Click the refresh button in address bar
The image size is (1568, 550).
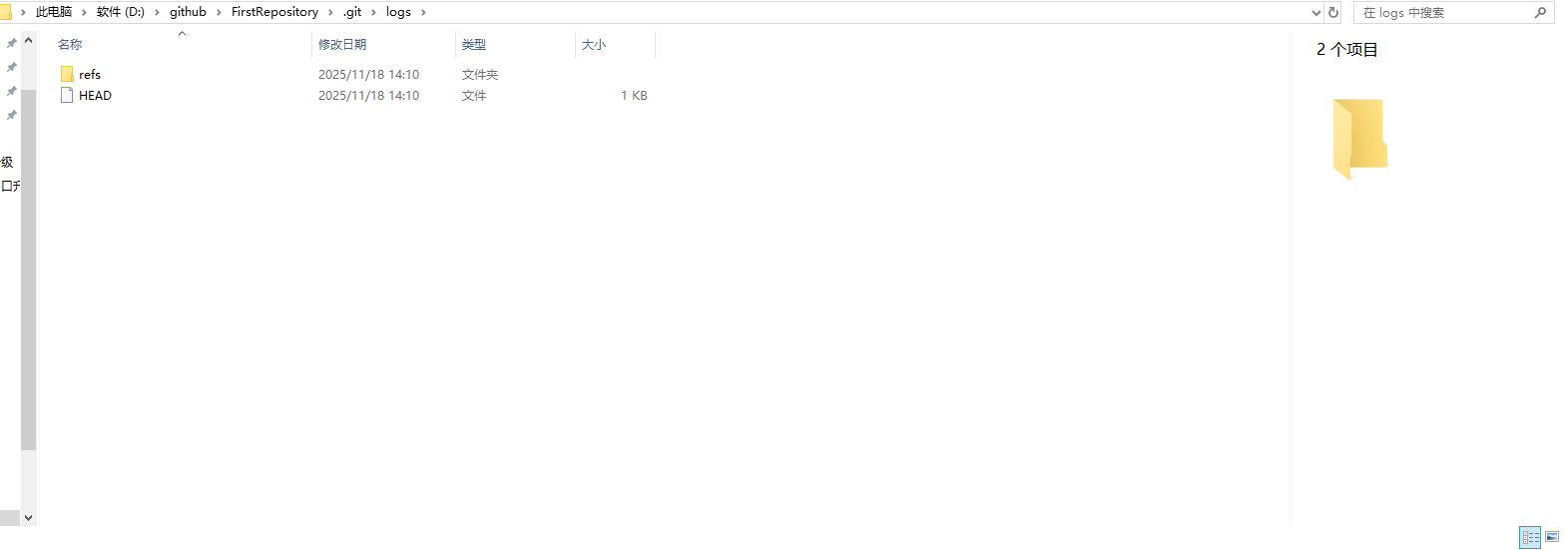1333,12
